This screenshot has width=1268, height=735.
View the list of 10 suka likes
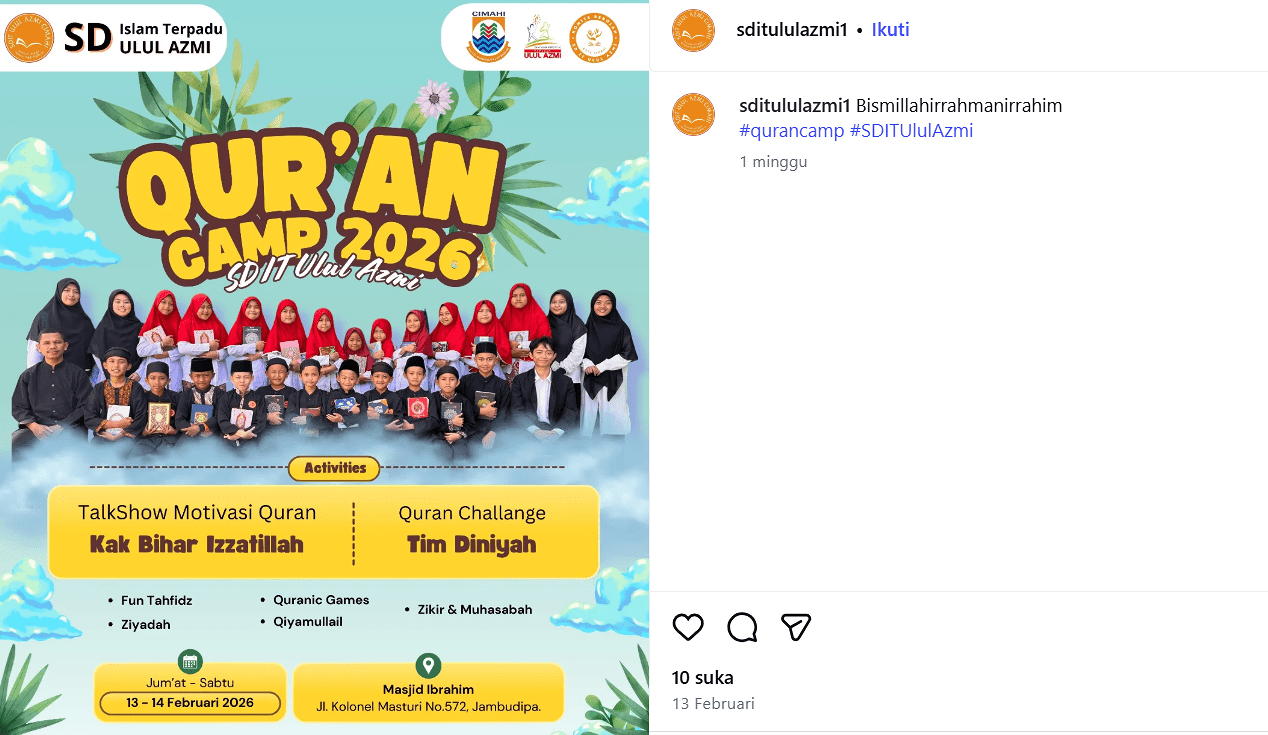point(702,678)
